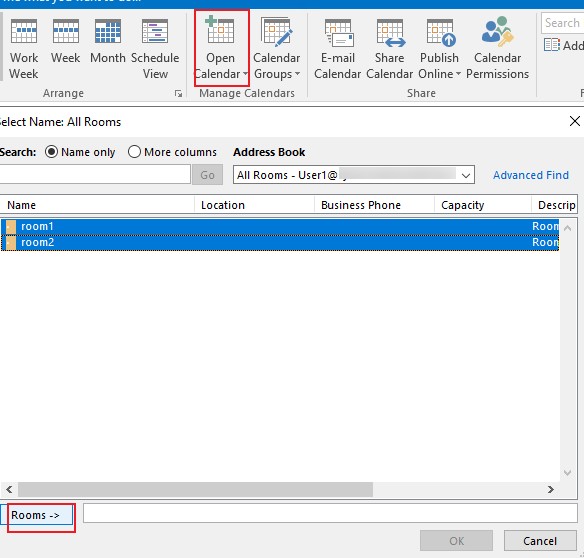Launch Arrange group dialog launcher
The image size is (584, 558).
[x=178, y=93]
